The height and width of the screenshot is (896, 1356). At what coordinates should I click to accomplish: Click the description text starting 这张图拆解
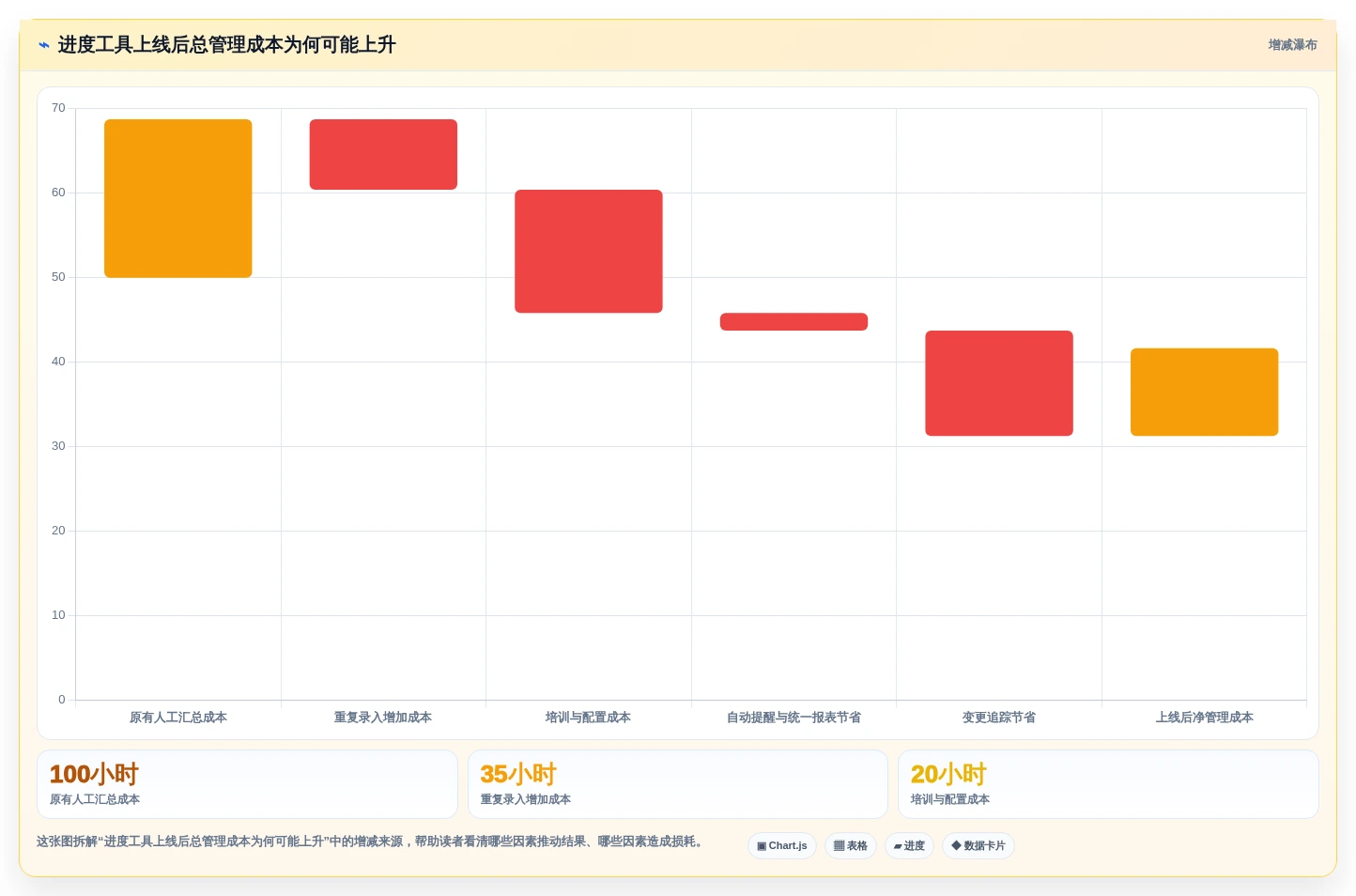(x=371, y=842)
